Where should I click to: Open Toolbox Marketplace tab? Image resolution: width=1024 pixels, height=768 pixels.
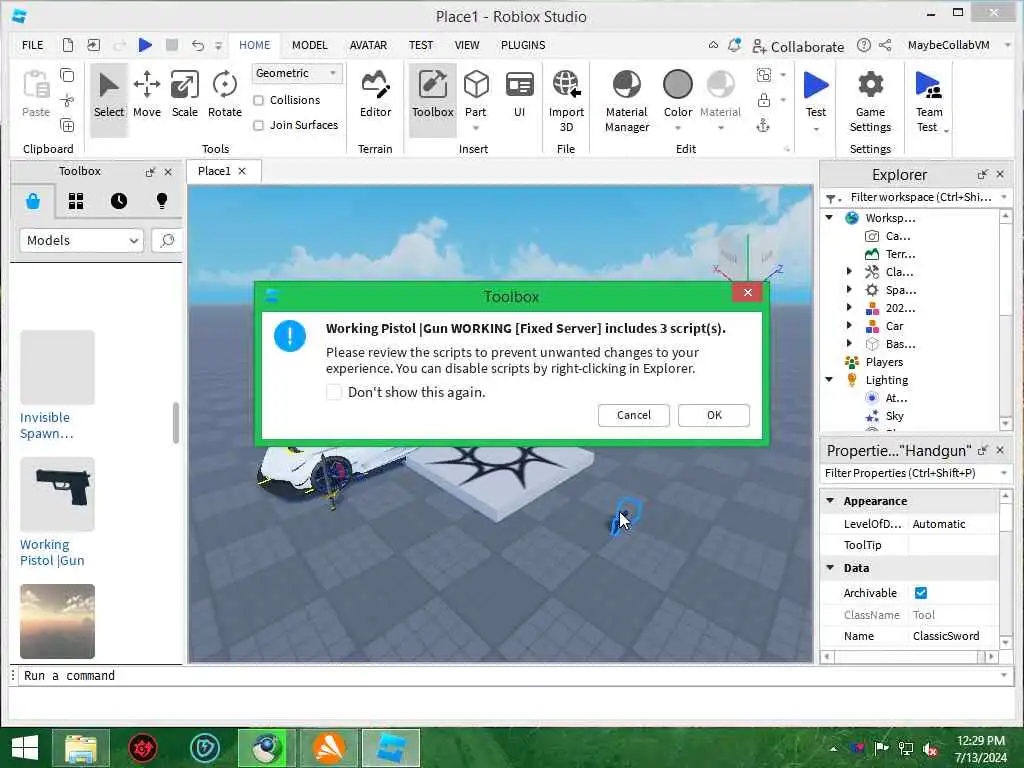pyautogui.click(x=33, y=201)
